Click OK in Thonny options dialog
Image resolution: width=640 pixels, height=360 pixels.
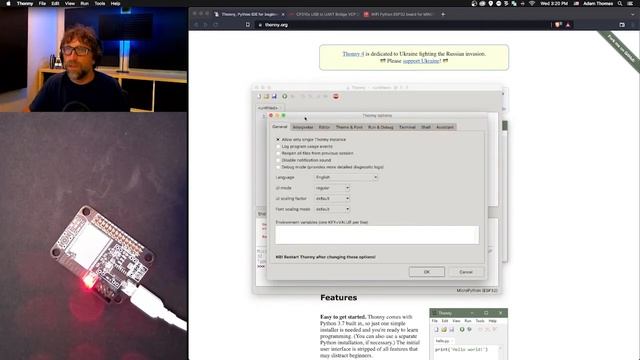(427, 272)
